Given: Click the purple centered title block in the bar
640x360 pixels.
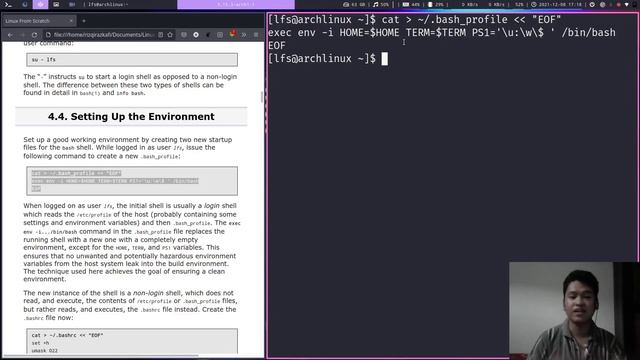Looking at the screenshot, I should point(236,4).
